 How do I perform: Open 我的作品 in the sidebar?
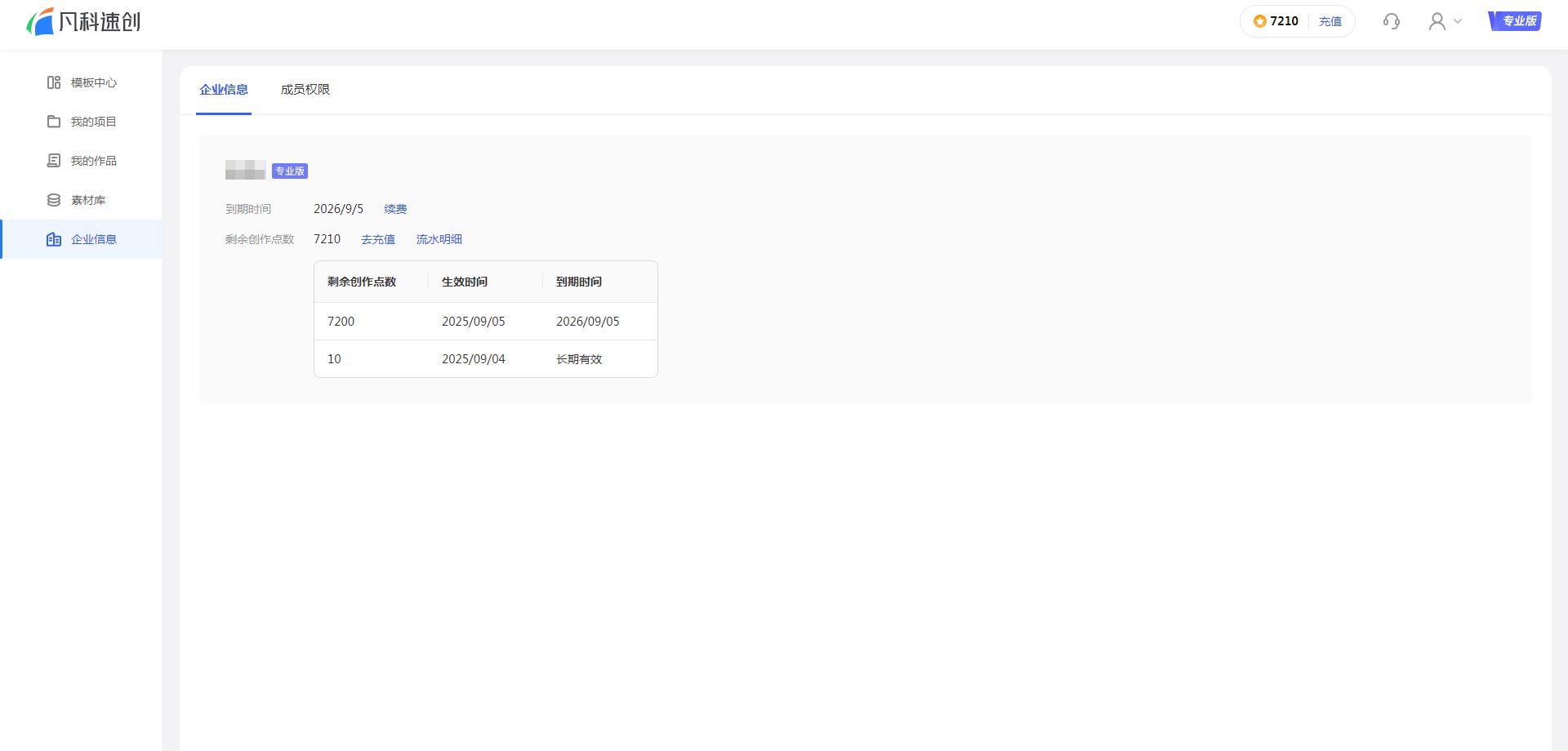coord(82,161)
